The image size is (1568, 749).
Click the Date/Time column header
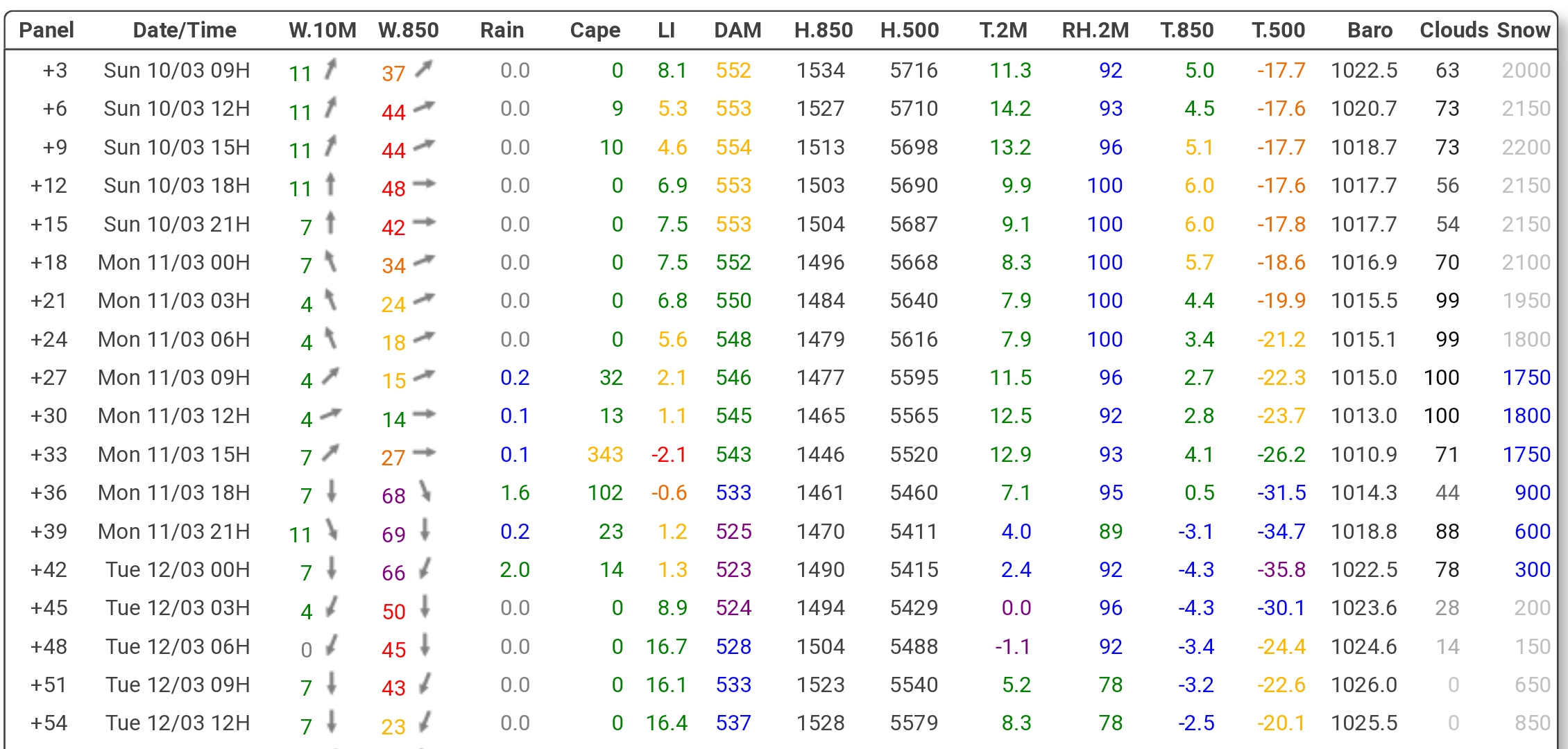185,30
